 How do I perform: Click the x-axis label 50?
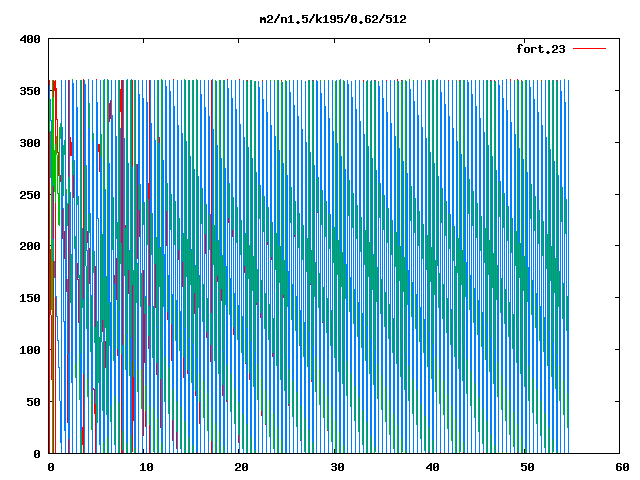pos(527,467)
